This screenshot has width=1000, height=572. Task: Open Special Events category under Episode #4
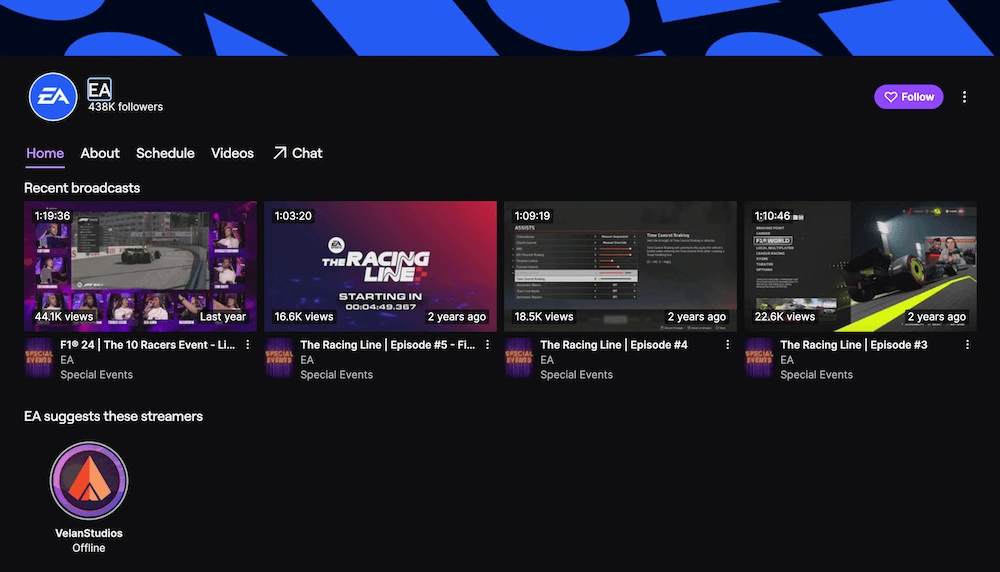577,374
